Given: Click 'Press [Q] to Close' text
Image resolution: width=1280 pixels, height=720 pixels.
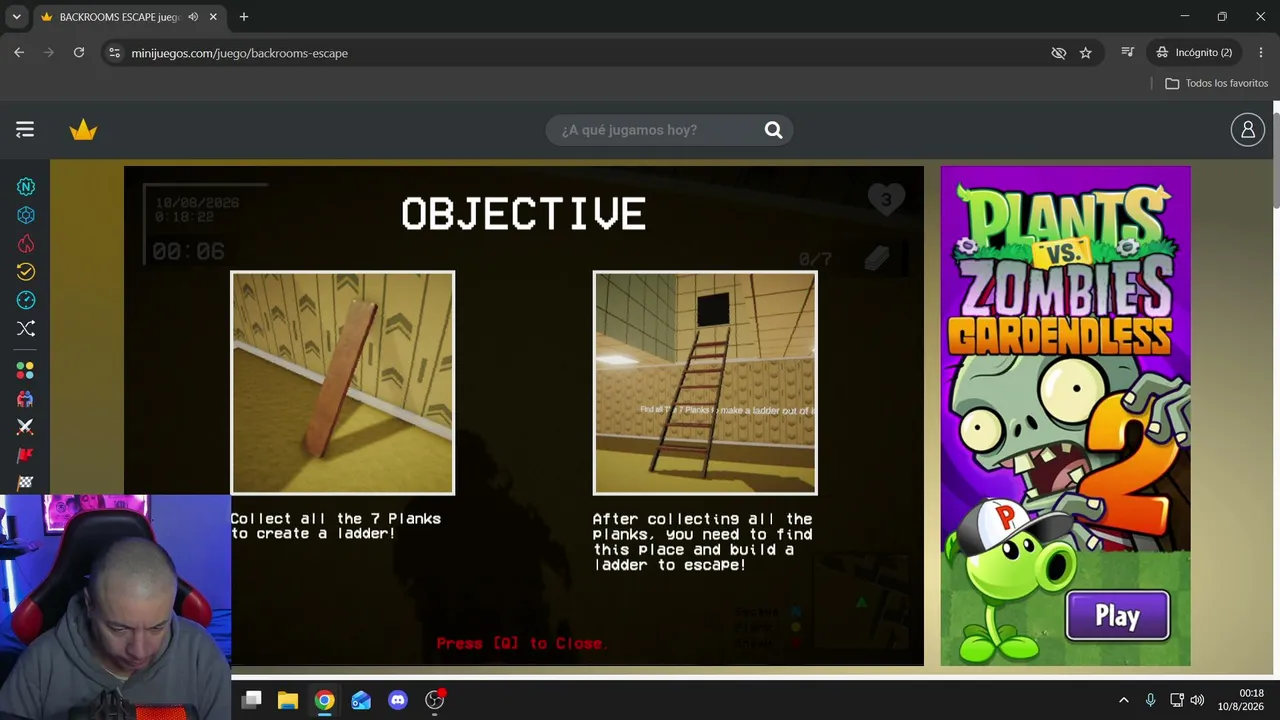Looking at the screenshot, I should 522,643.
